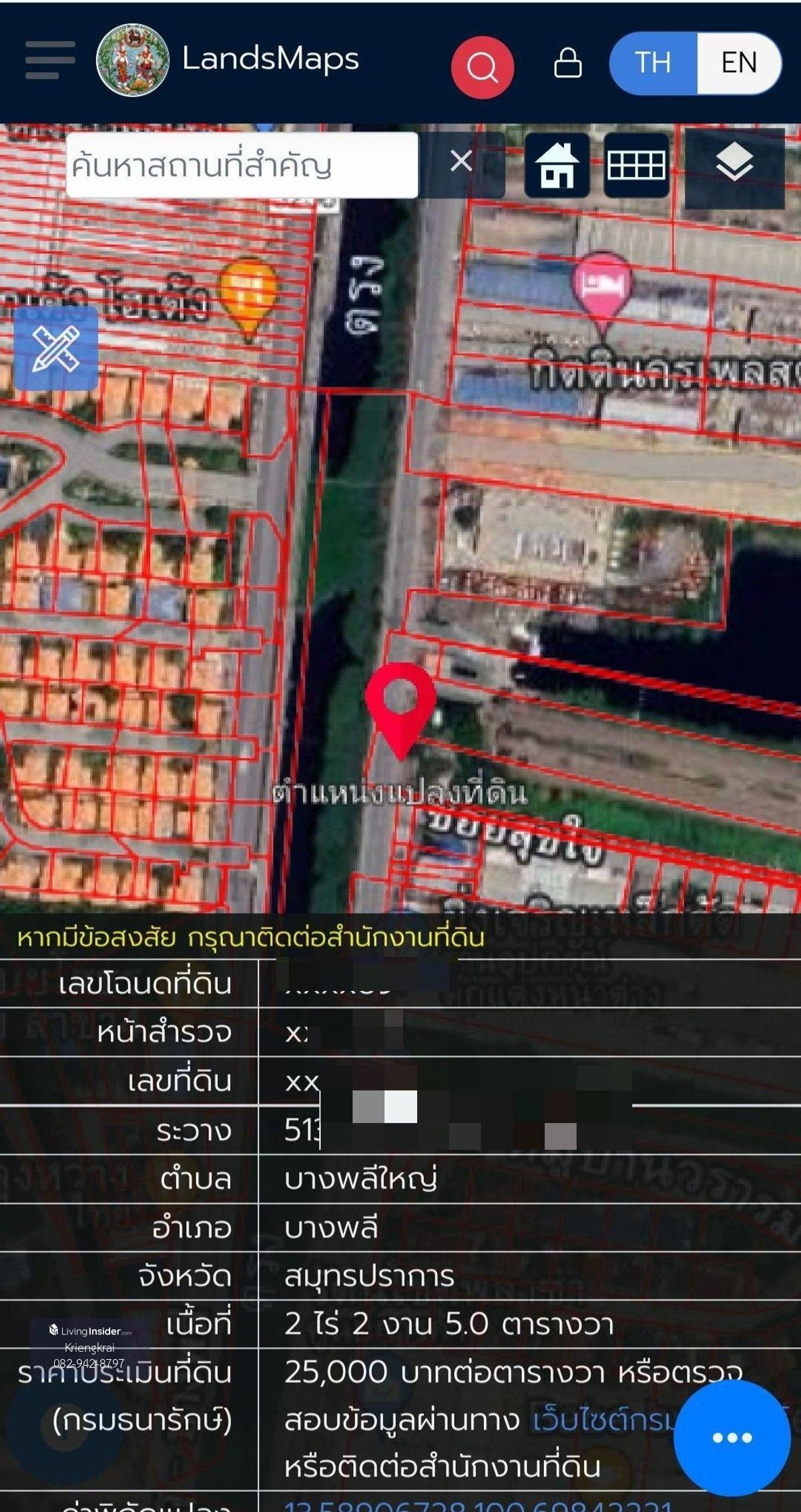This screenshot has width=801, height=1512.
Task: Click the padlock login icon
Action: click(567, 63)
